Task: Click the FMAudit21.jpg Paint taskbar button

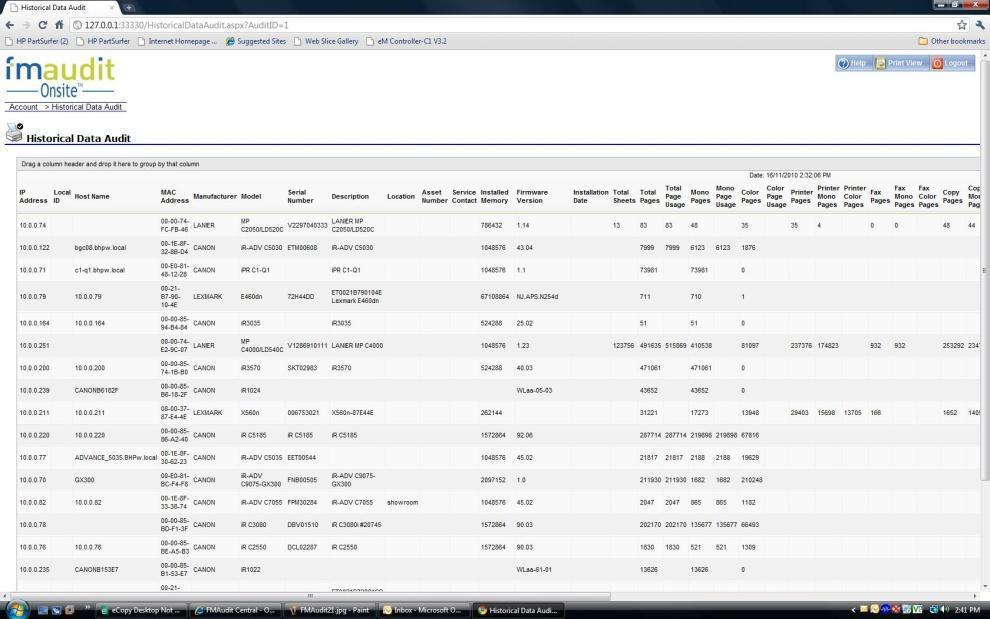Action: pos(329,610)
